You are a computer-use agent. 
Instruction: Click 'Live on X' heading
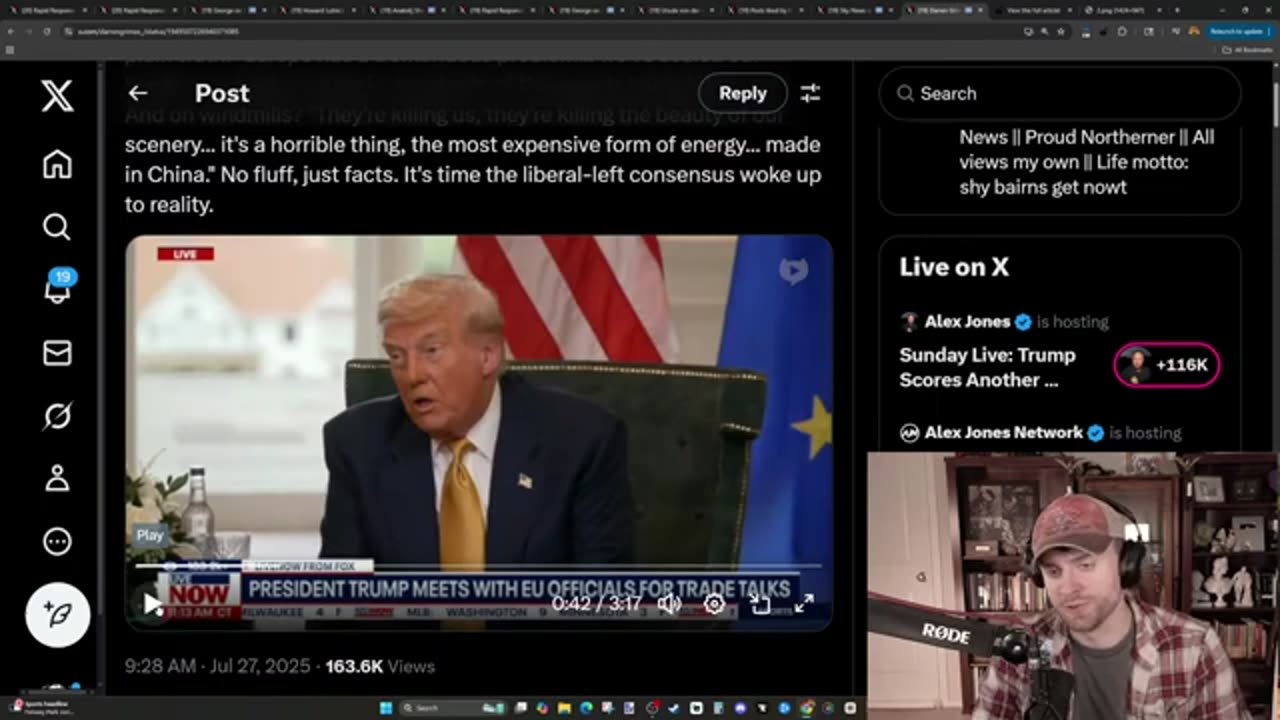point(953,267)
